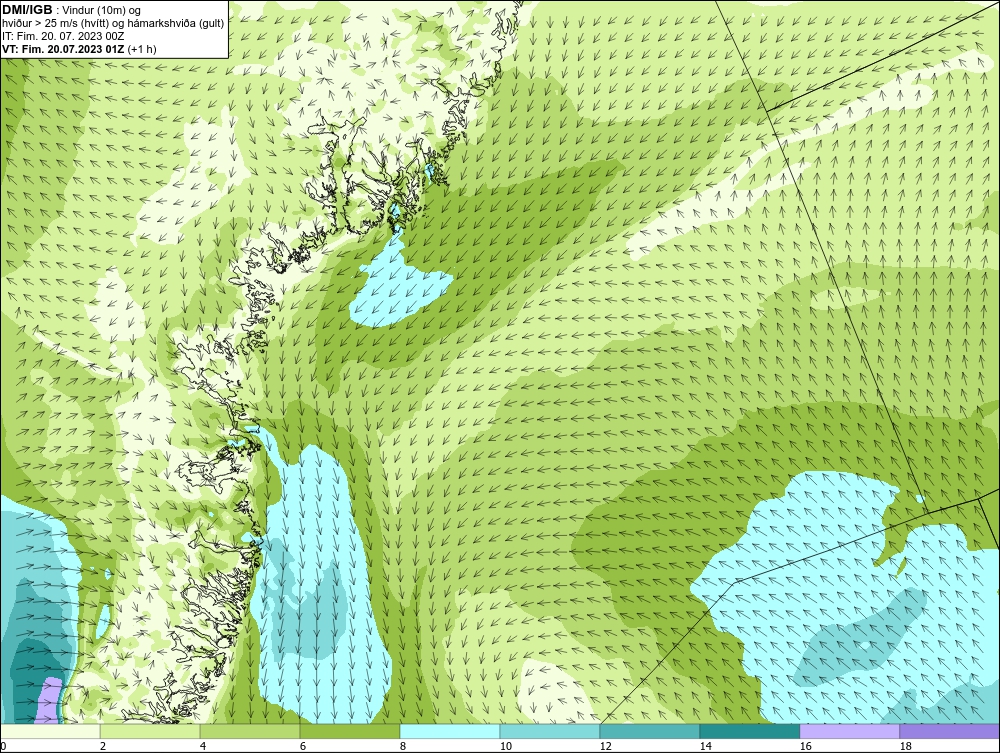Click the legend value label 12

tap(606, 746)
